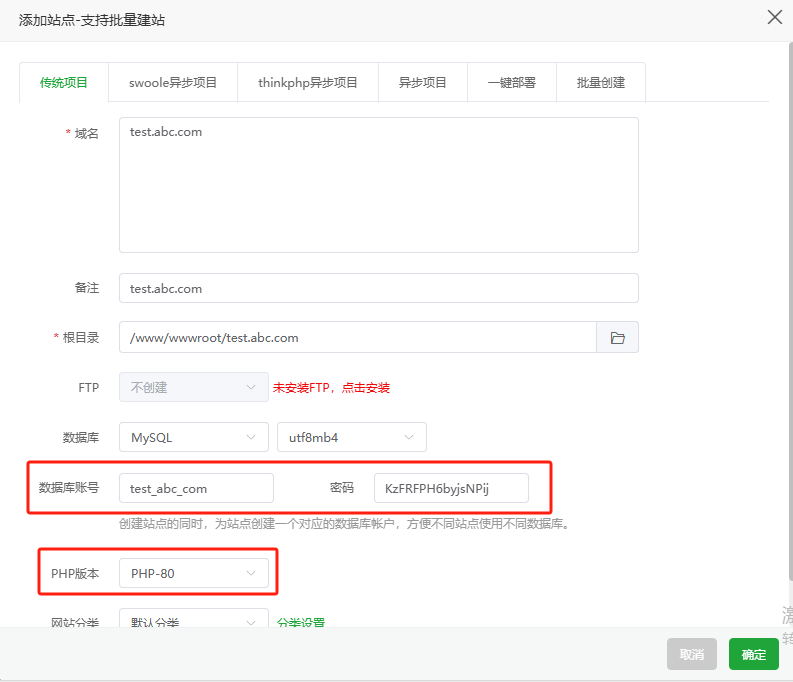Open the MySQL database type dropdown
The width and height of the screenshot is (793, 682).
point(193,437)
